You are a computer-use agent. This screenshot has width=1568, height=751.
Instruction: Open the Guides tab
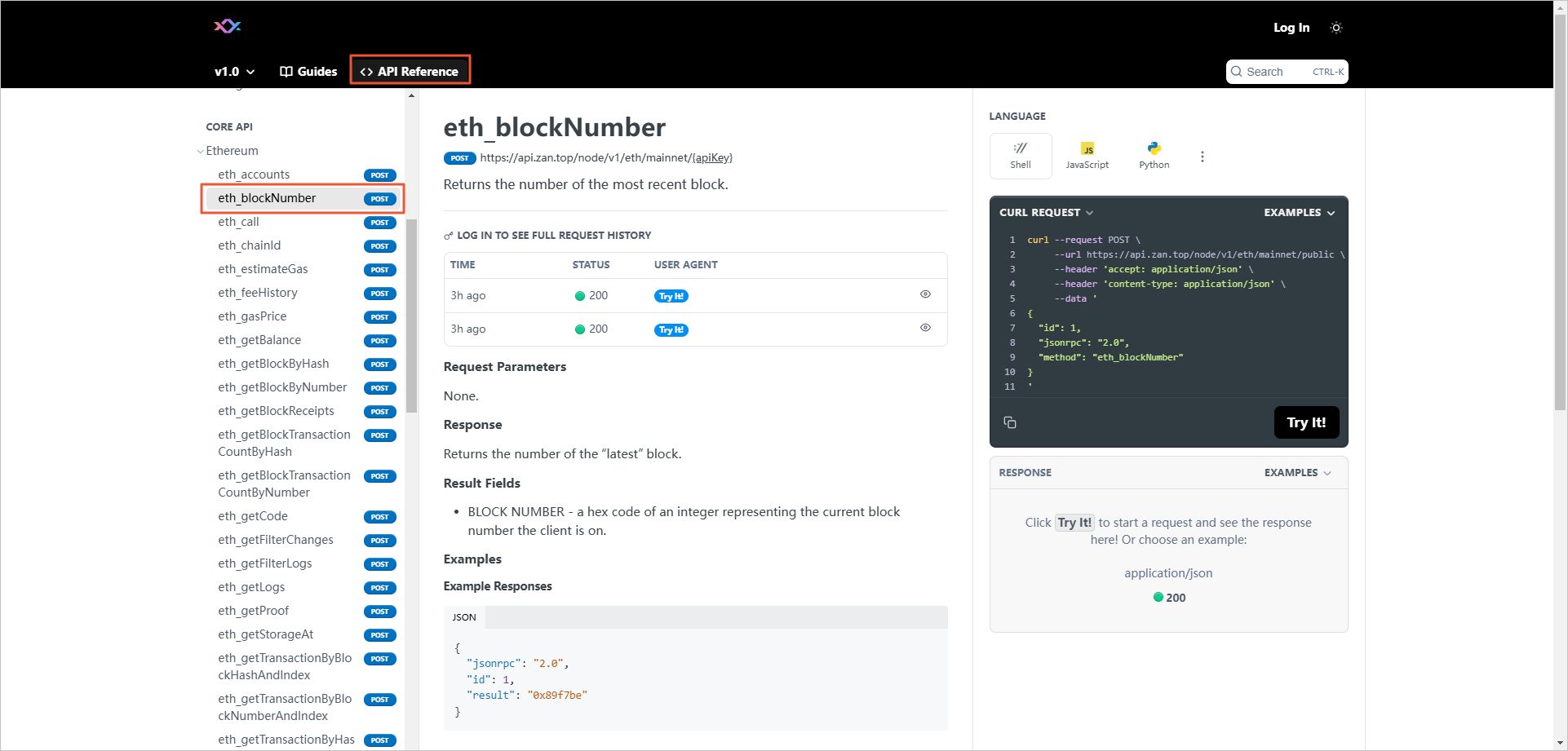pyautogui.click(x=308, y=72)
